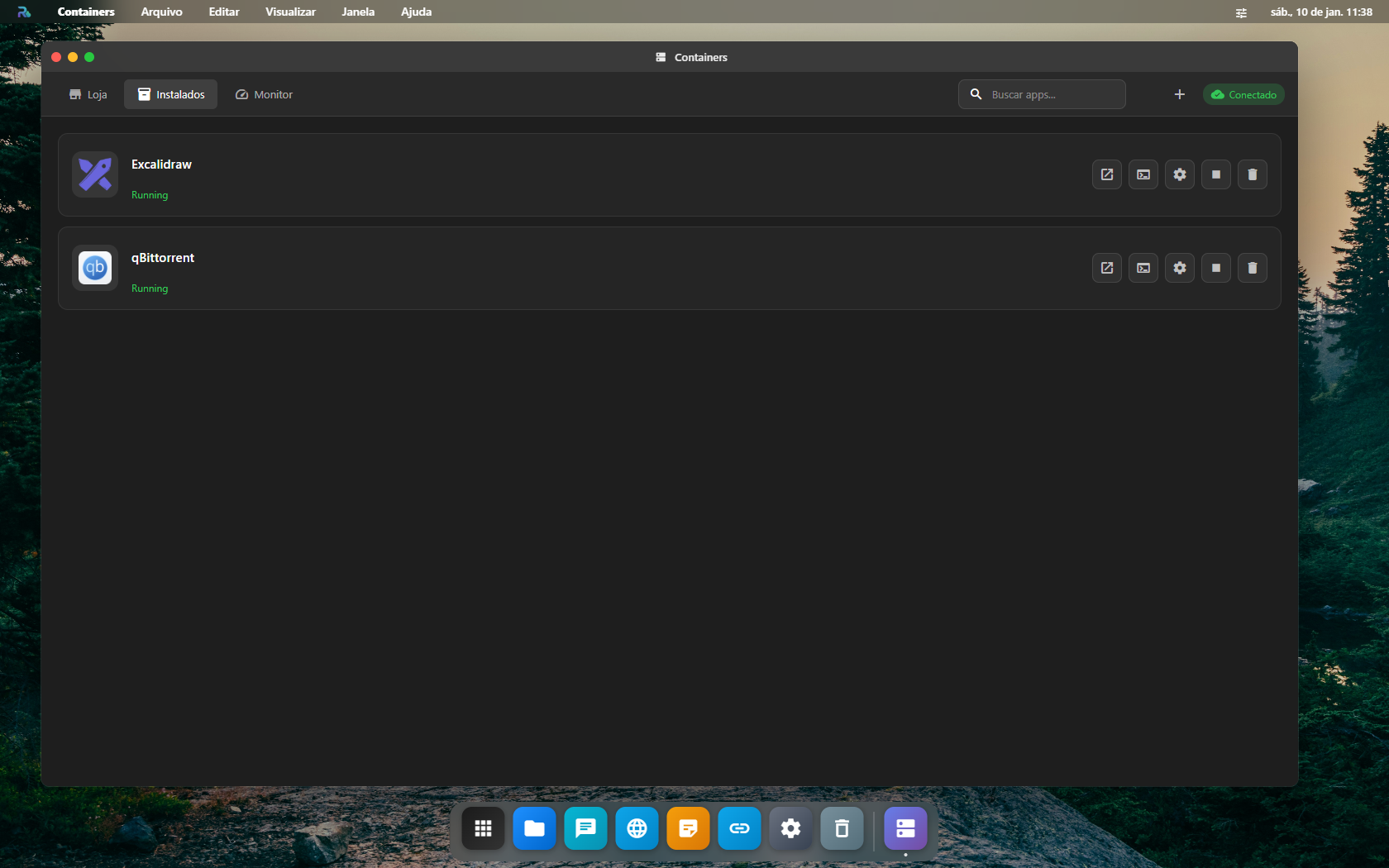The image size is (1389, 868).
Task: Open Excalidraw in a new window
Action: 1106,174
